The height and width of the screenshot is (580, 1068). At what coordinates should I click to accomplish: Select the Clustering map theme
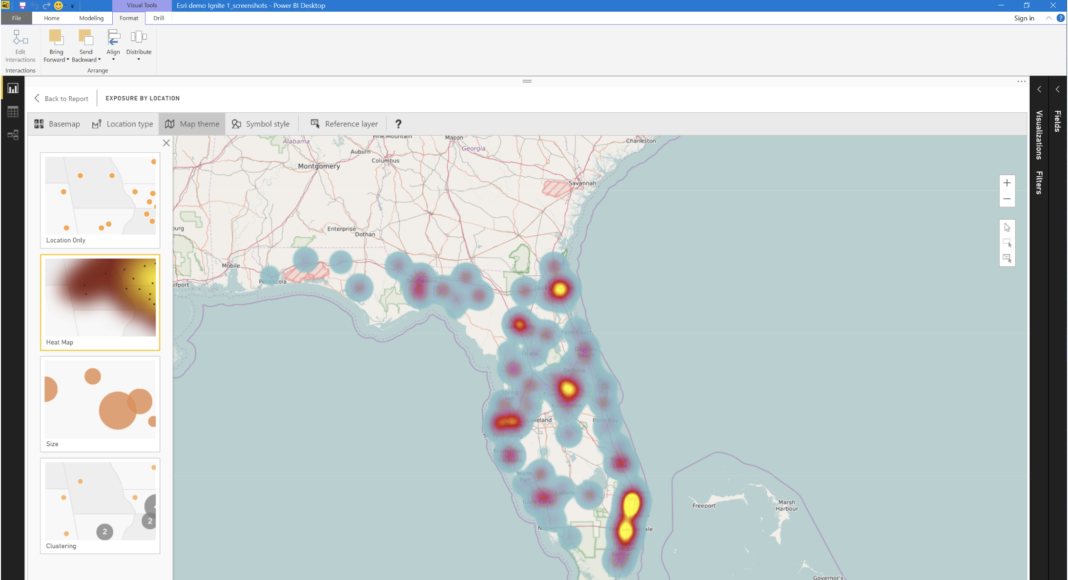pos(100,505)
